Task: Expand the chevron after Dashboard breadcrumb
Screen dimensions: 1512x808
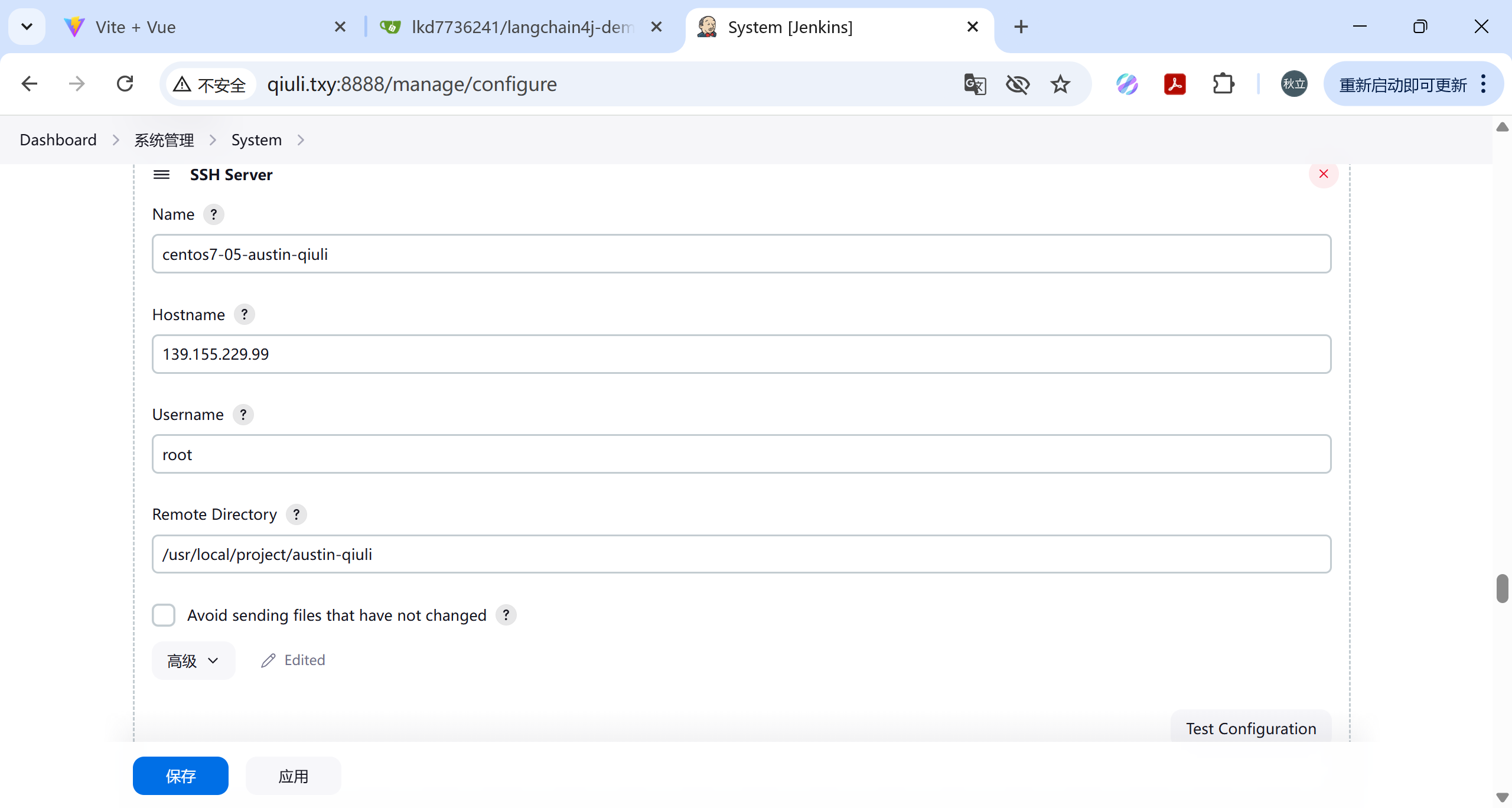Action: 116,140
